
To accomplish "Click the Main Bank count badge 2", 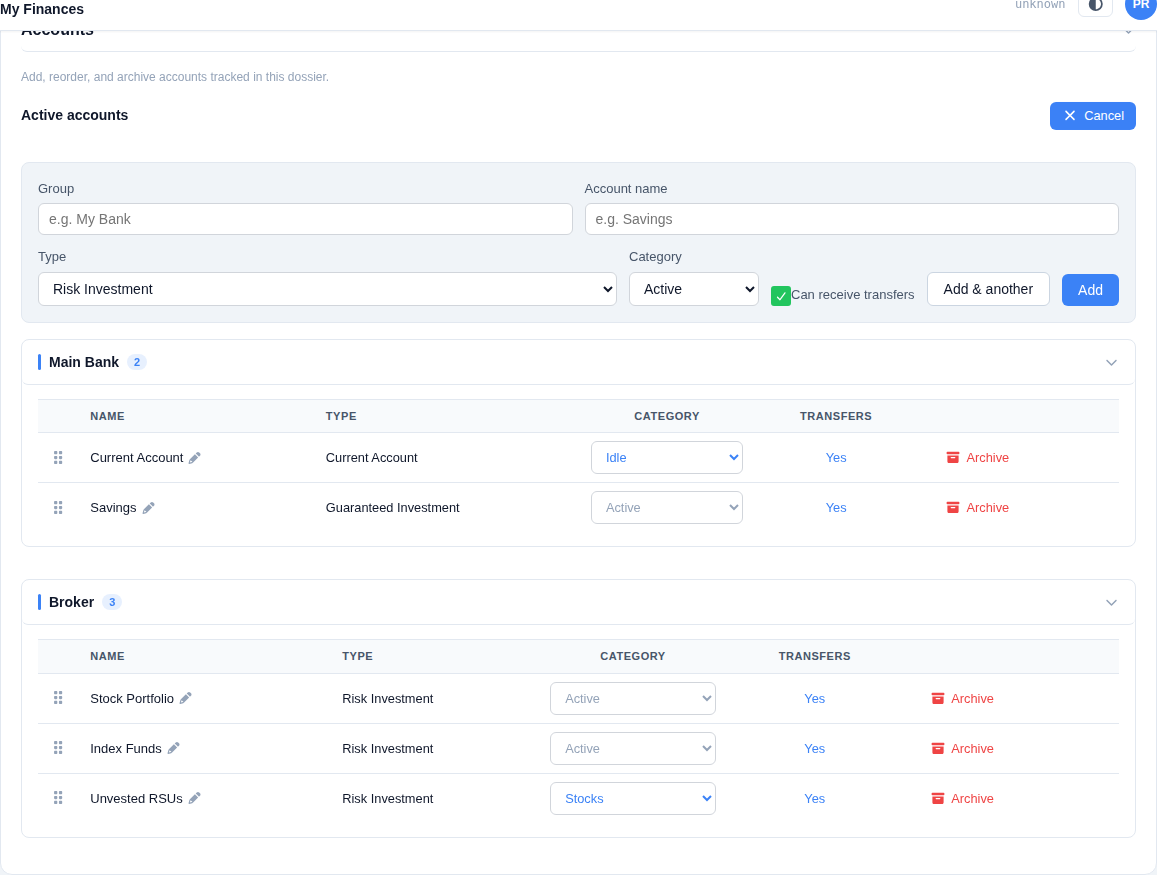I will click(x=137, y=362).
